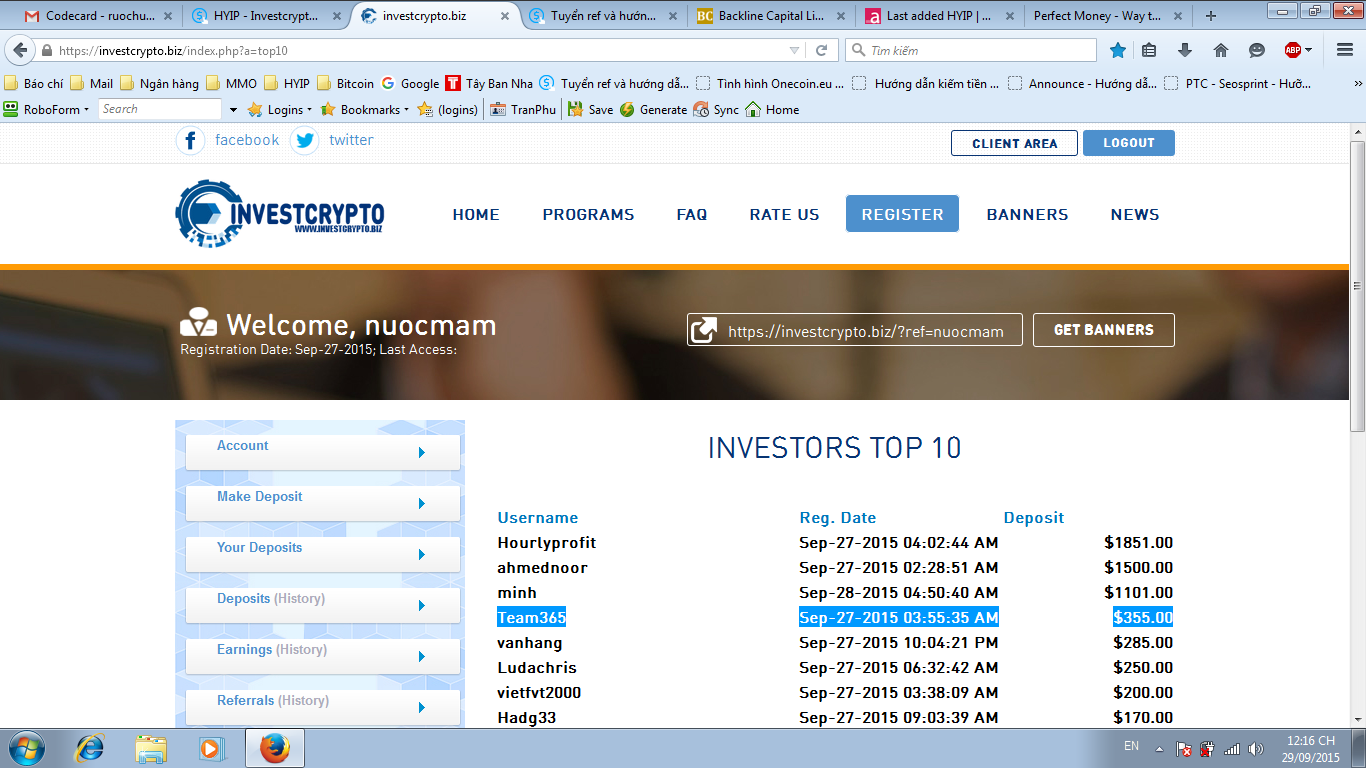
Task: Switch to the Last added HYIP tab
Action: tap(938, 16)
